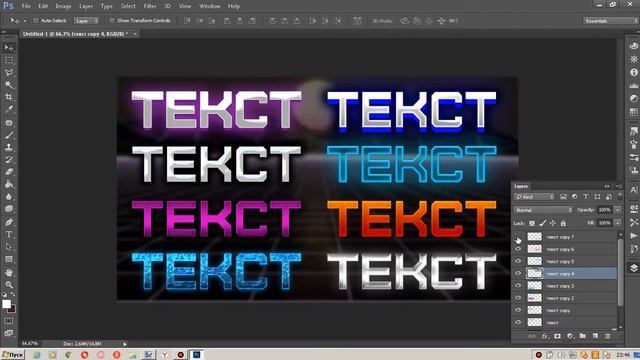640x360 pixels.
Task: Click the Opacity value field
Action: pyautogui.click(x=605, y=210)
